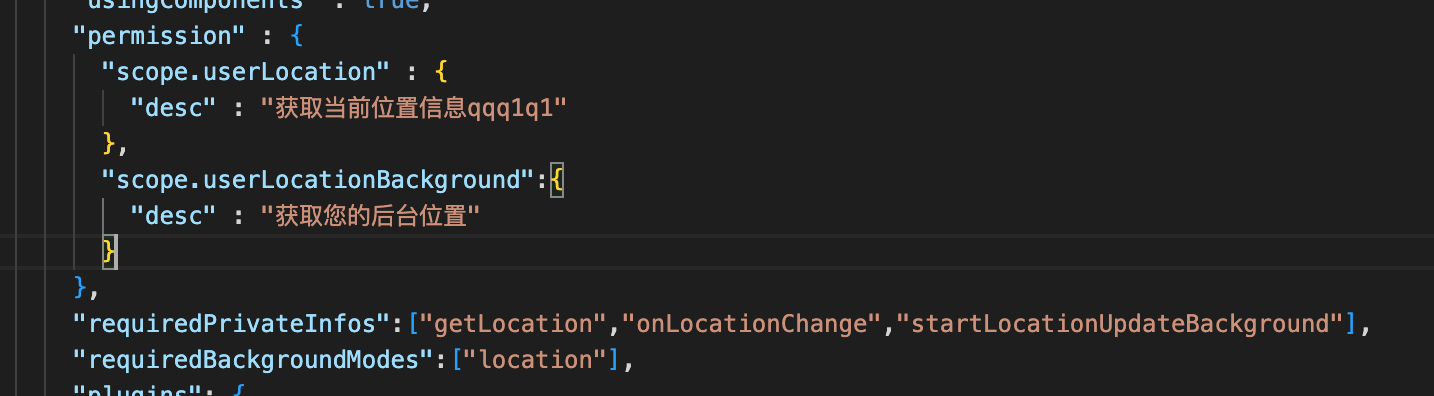Click the highlighted opening brace after userLocationBackground
Image resolution: width=1434 pixels, height=396 pixels.
click(x=557, y=180)
